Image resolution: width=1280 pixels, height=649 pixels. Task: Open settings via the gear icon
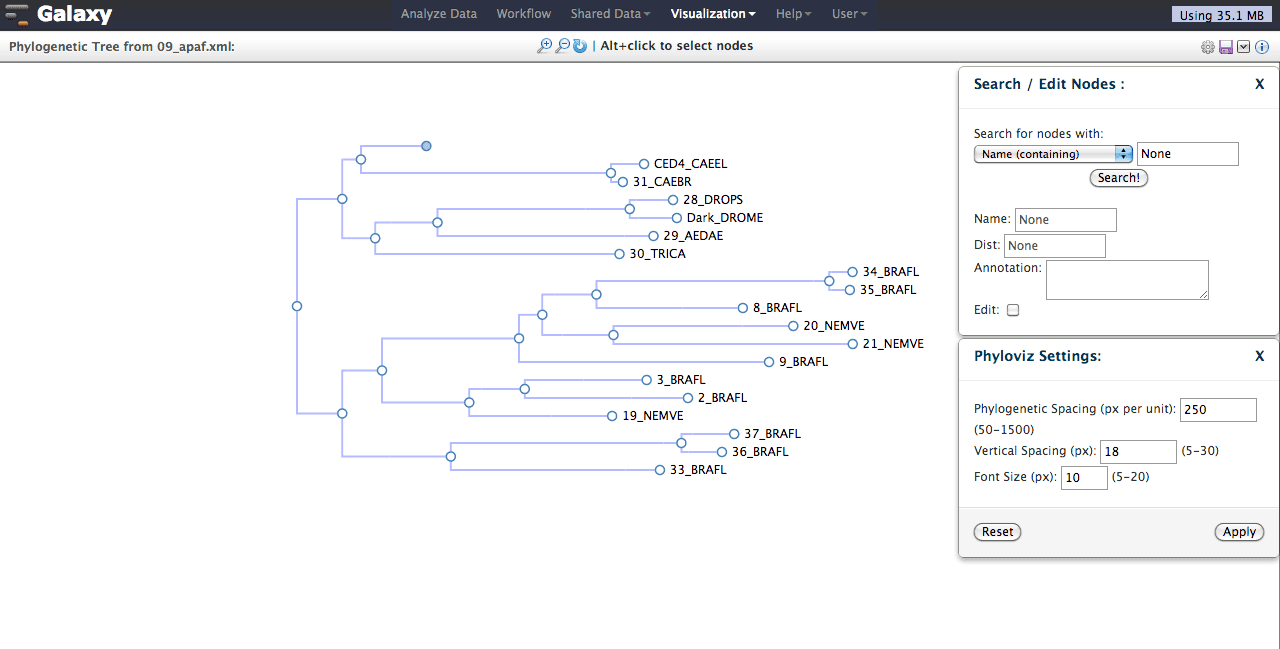tap(1207, 46)
